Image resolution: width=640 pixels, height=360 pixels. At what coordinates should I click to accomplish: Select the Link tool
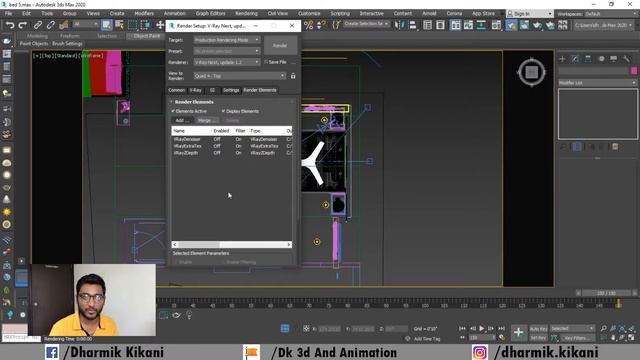38,25
